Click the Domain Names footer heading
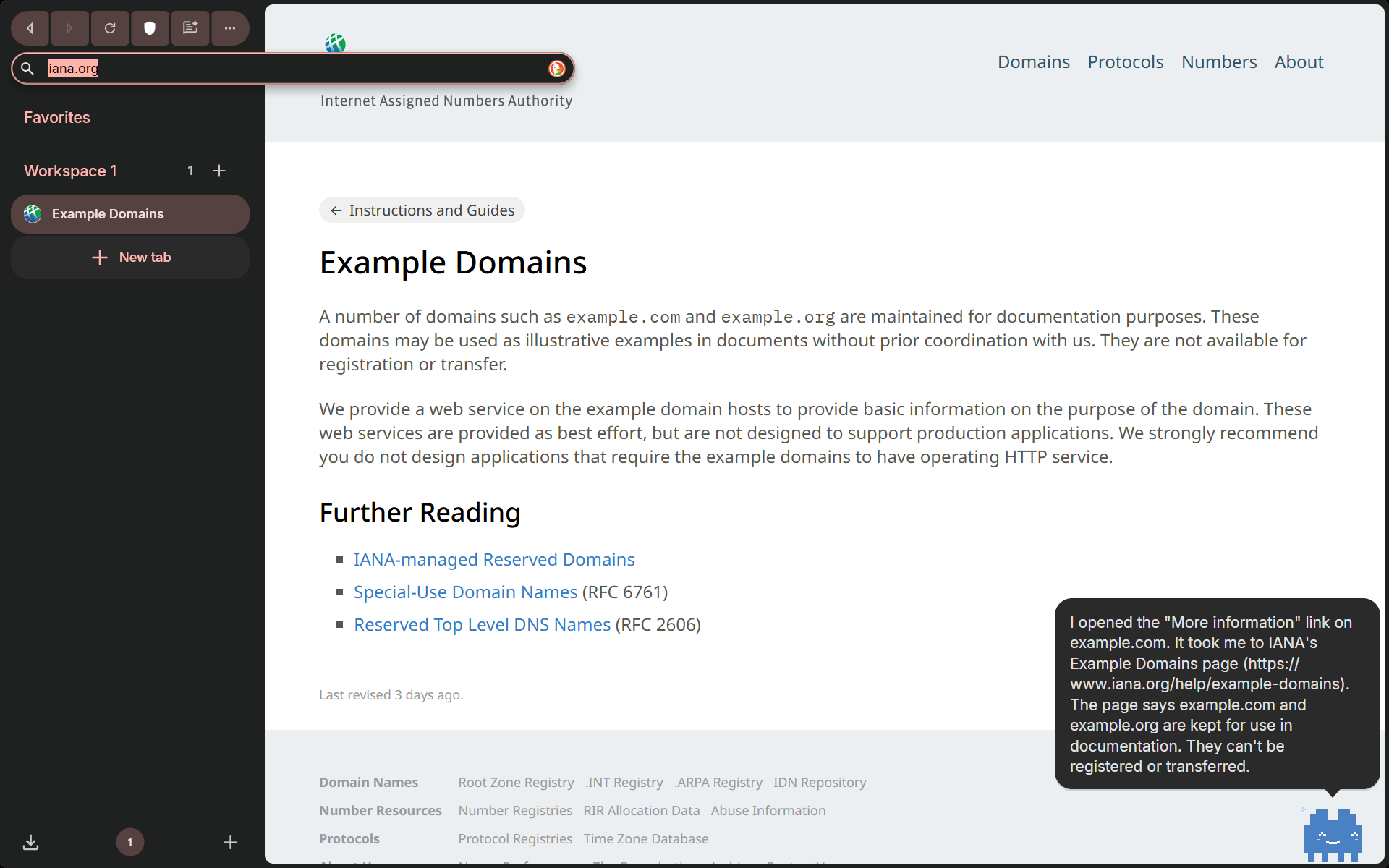 click(369, 783)
